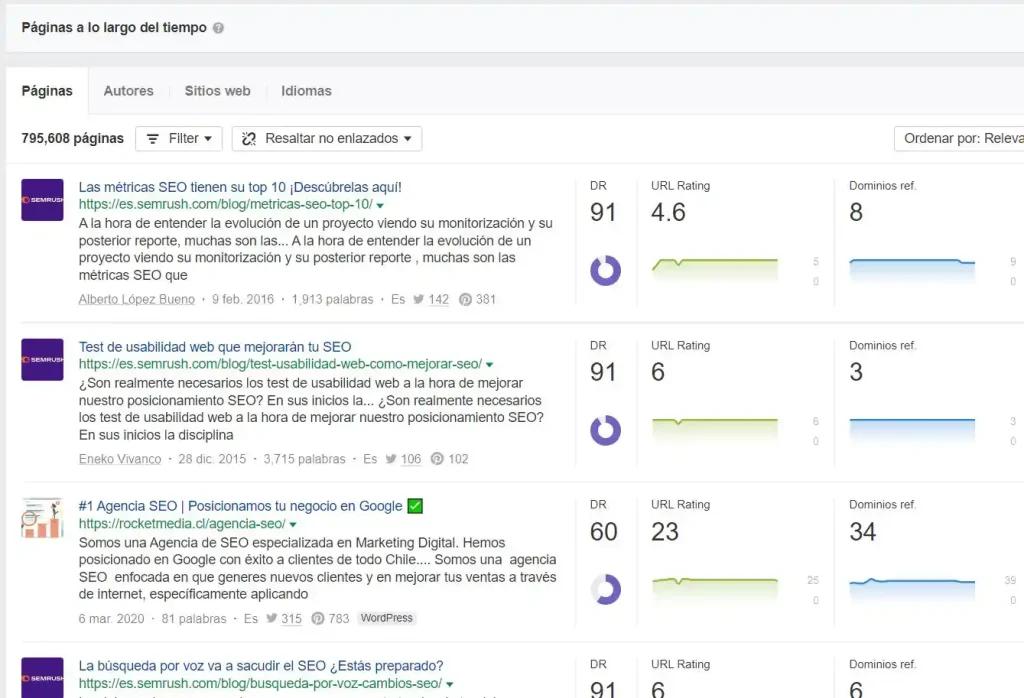Select the Idiomas tab
Image resolution: width=1024 pixels, height=698 pixels.
pos(306,90)
